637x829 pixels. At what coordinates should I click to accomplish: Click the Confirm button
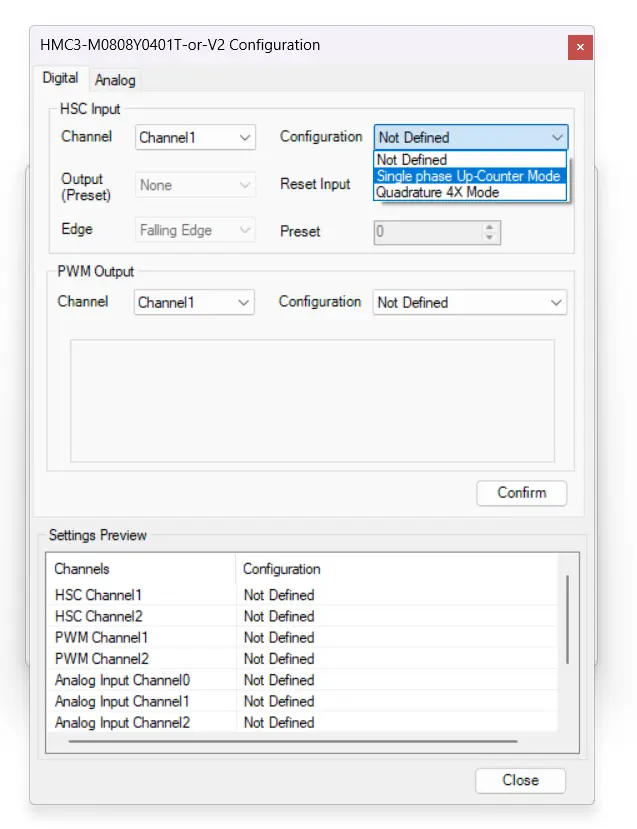click(x=521, y=493)
